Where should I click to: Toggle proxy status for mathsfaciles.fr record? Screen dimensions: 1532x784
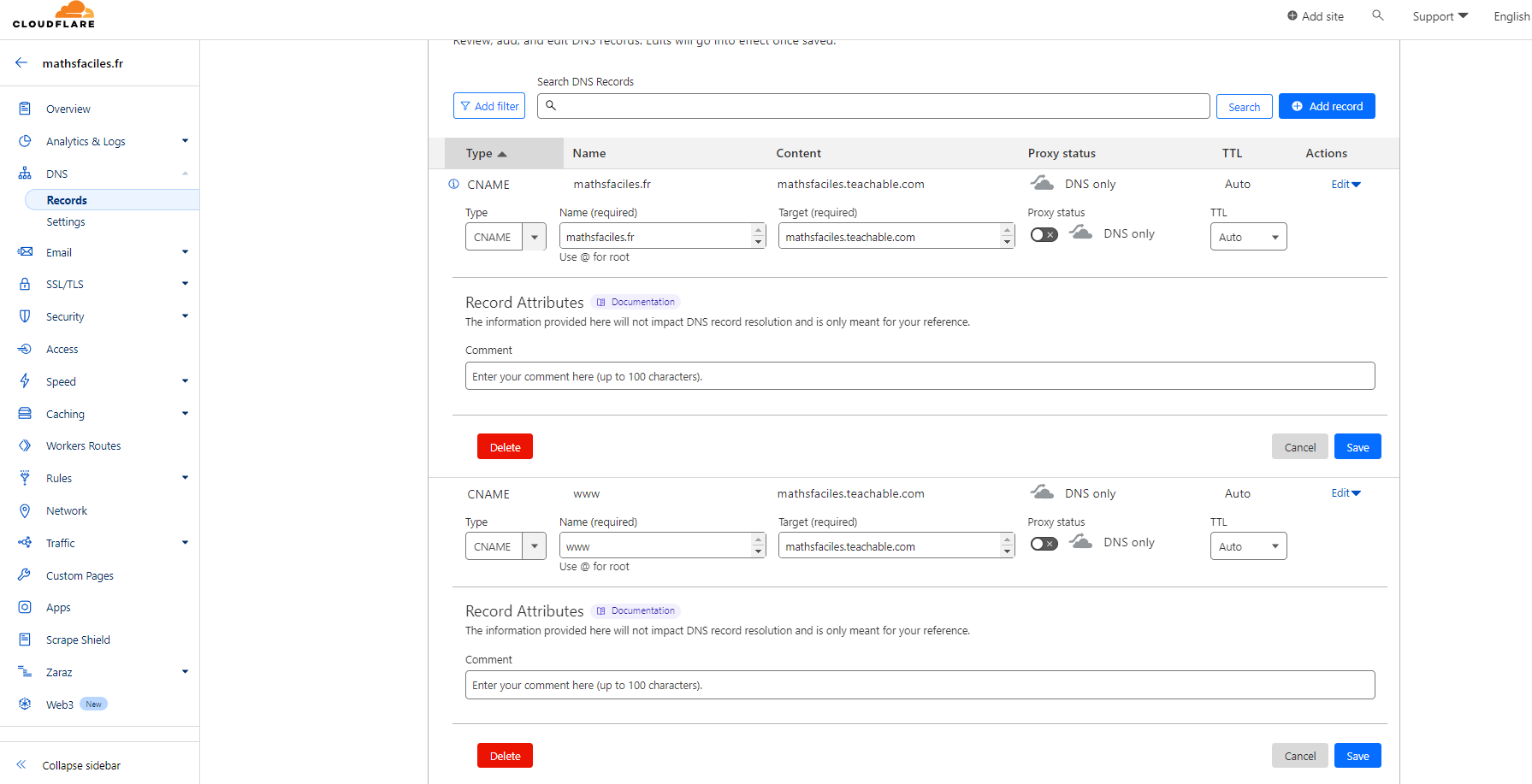(x=1044, y=234)
